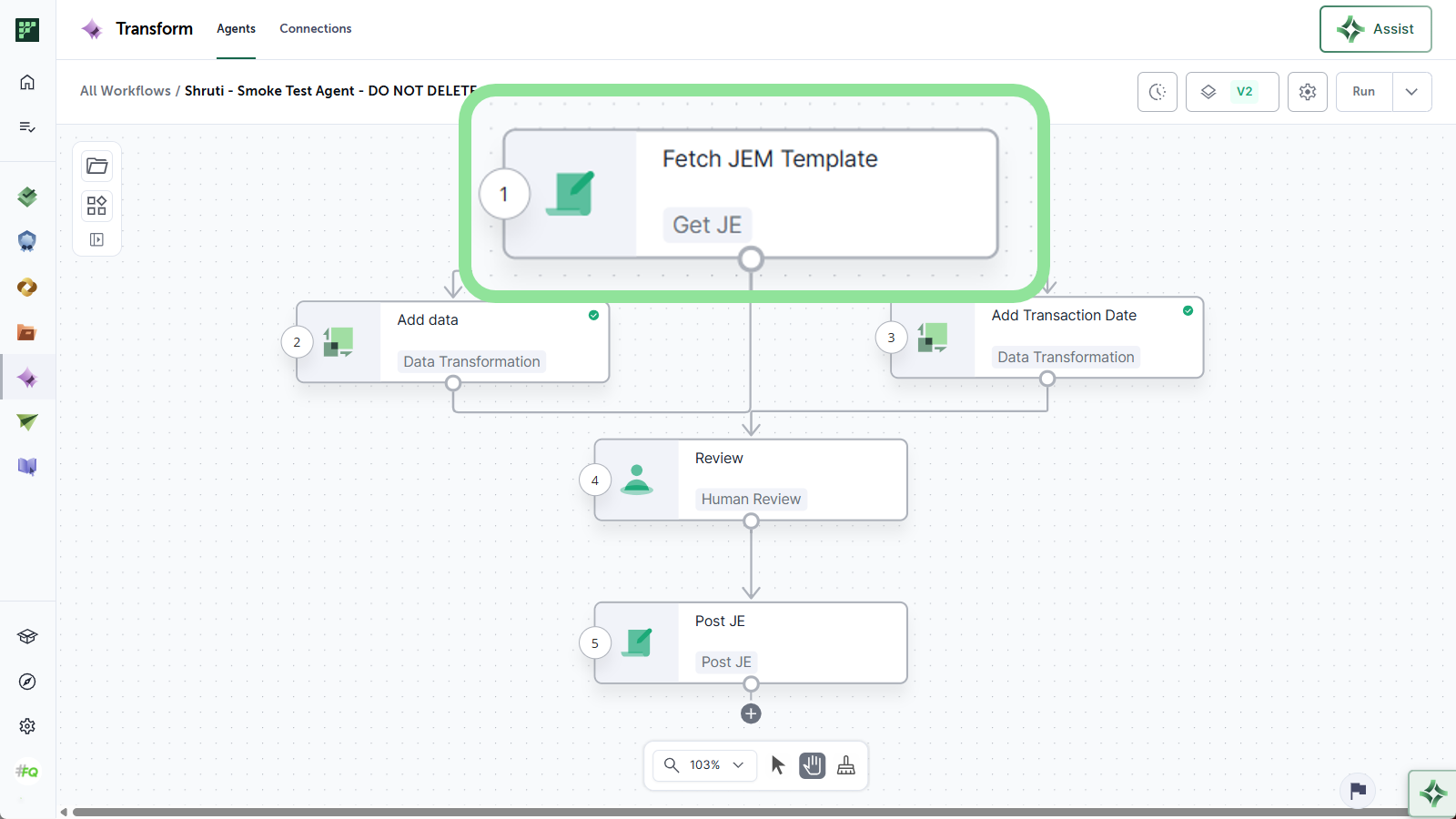This screenshot has width=1456, height=819.
Task: Toggle the side panel icon in the canvas panel
Action: [96, 239]
